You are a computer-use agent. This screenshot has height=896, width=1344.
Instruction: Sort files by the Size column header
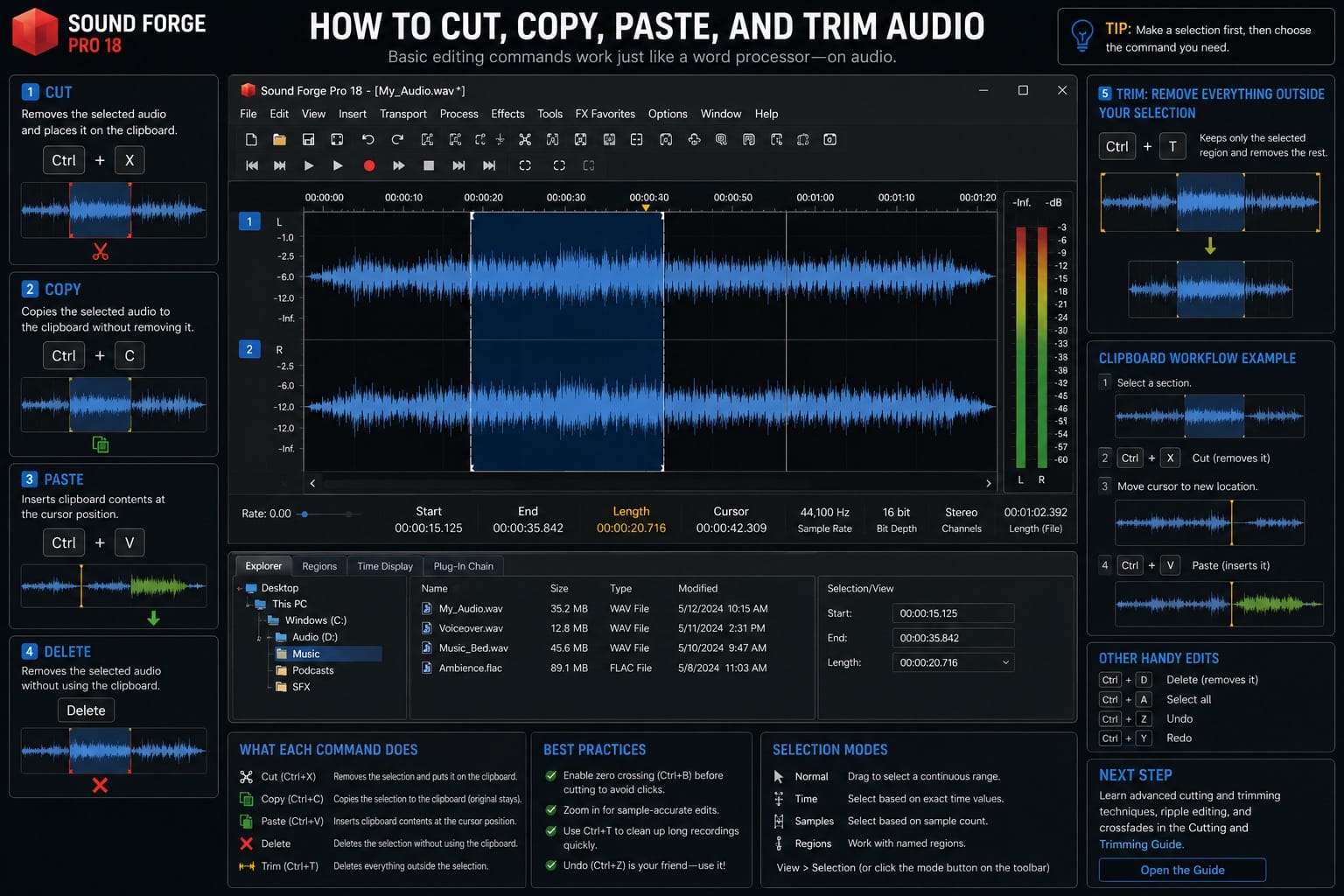(x=559, y=588)
